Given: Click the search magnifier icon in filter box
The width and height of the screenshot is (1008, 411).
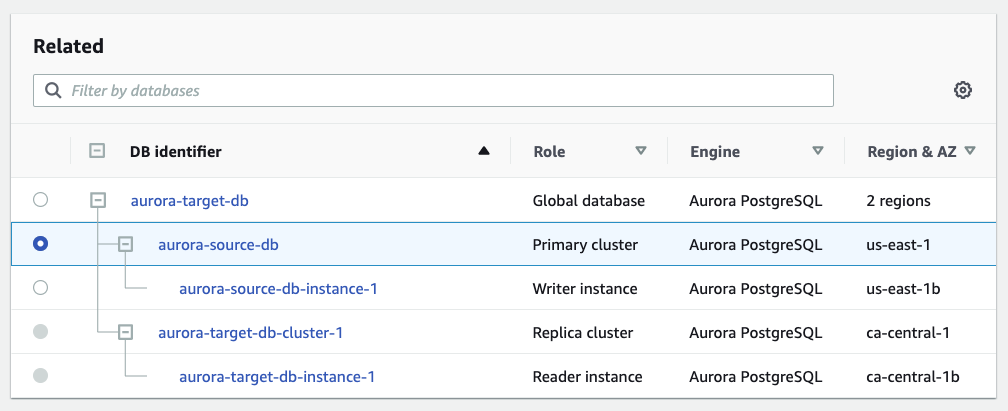Looking at the screenshot, I should (53, 91).
